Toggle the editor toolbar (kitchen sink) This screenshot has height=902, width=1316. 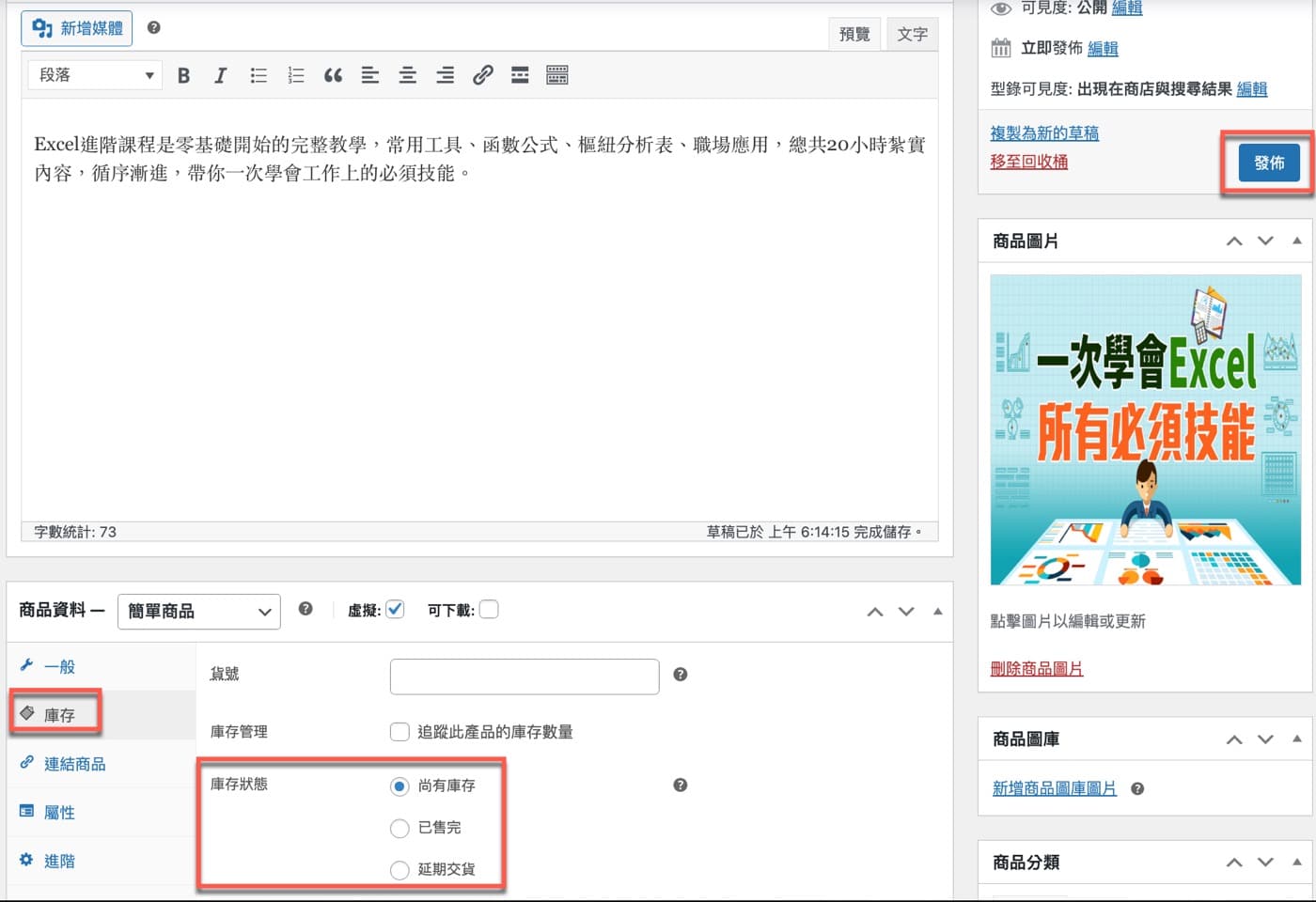[x=557, y=75]
